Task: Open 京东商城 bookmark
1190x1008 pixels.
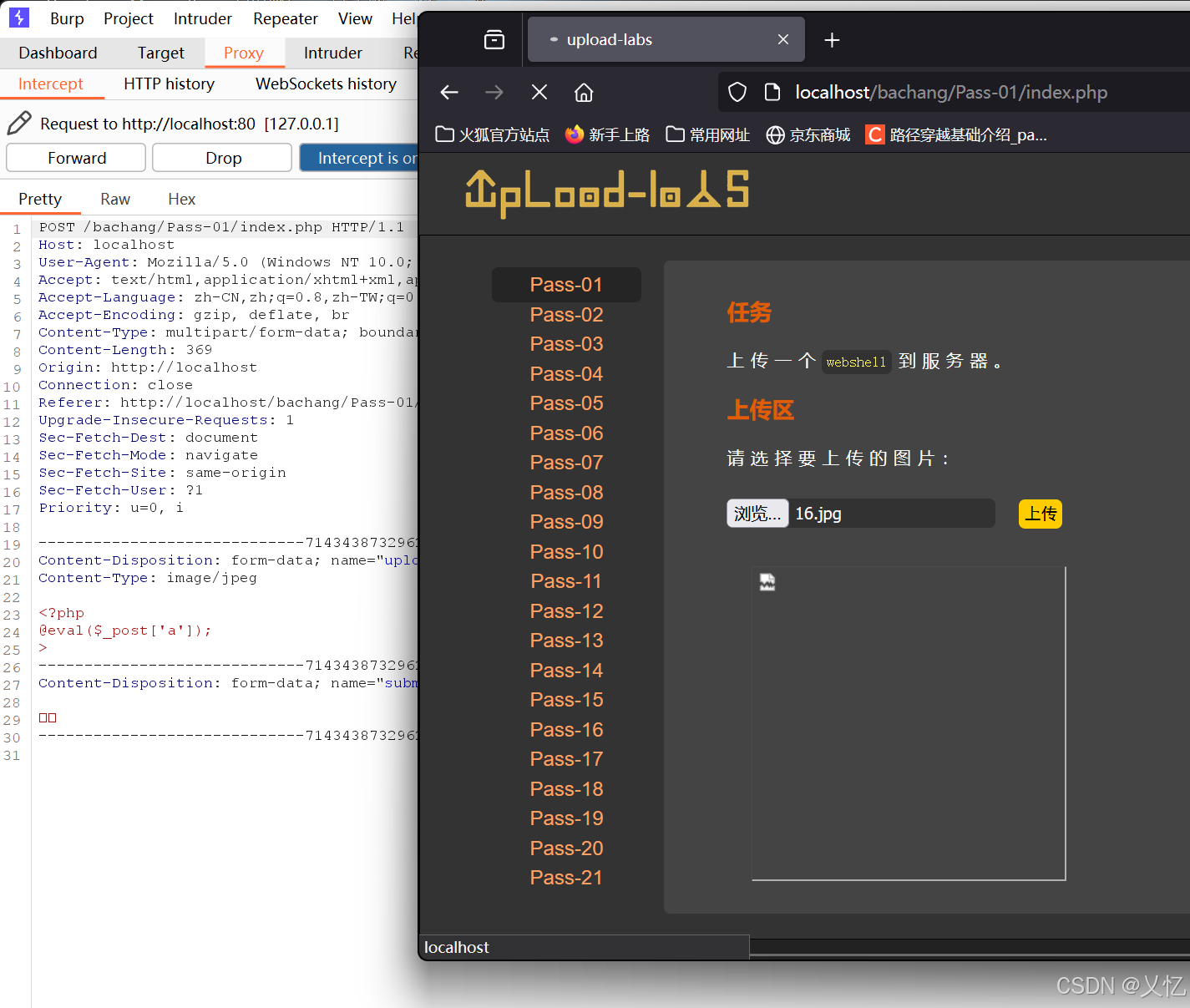Action: click(x=808, y=134)
